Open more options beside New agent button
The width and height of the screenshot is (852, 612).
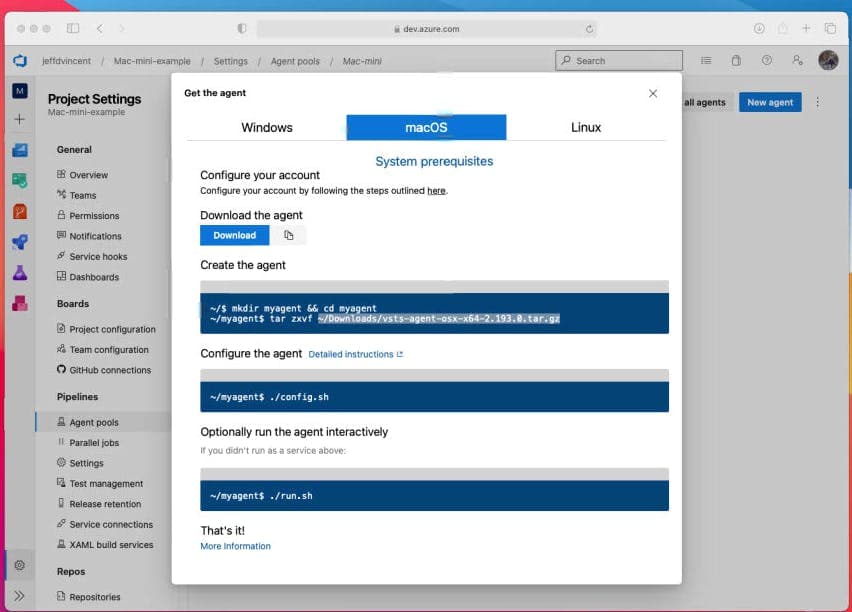point(817,102)
